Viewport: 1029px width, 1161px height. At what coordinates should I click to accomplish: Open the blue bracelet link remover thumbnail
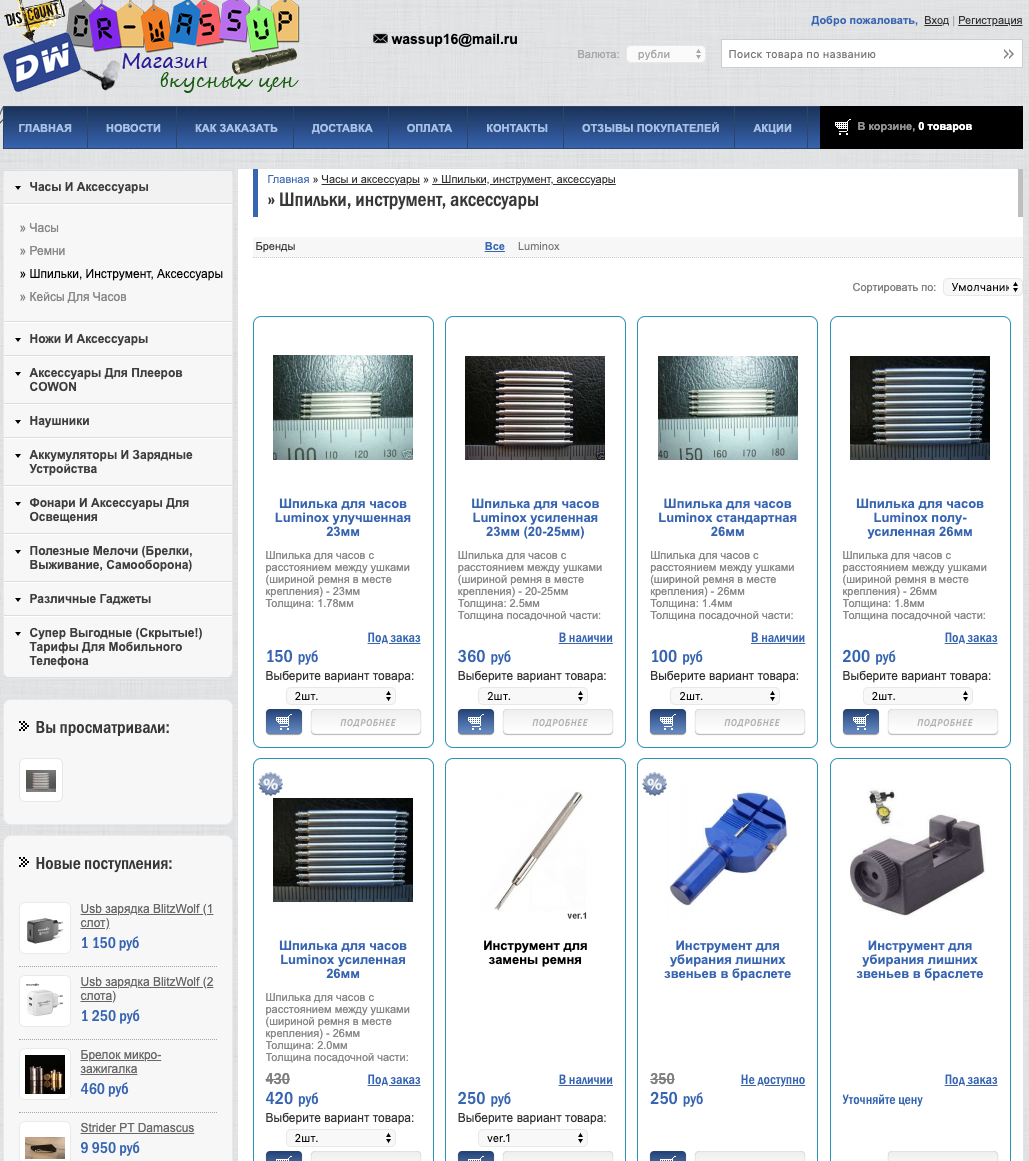pos(727,852)
